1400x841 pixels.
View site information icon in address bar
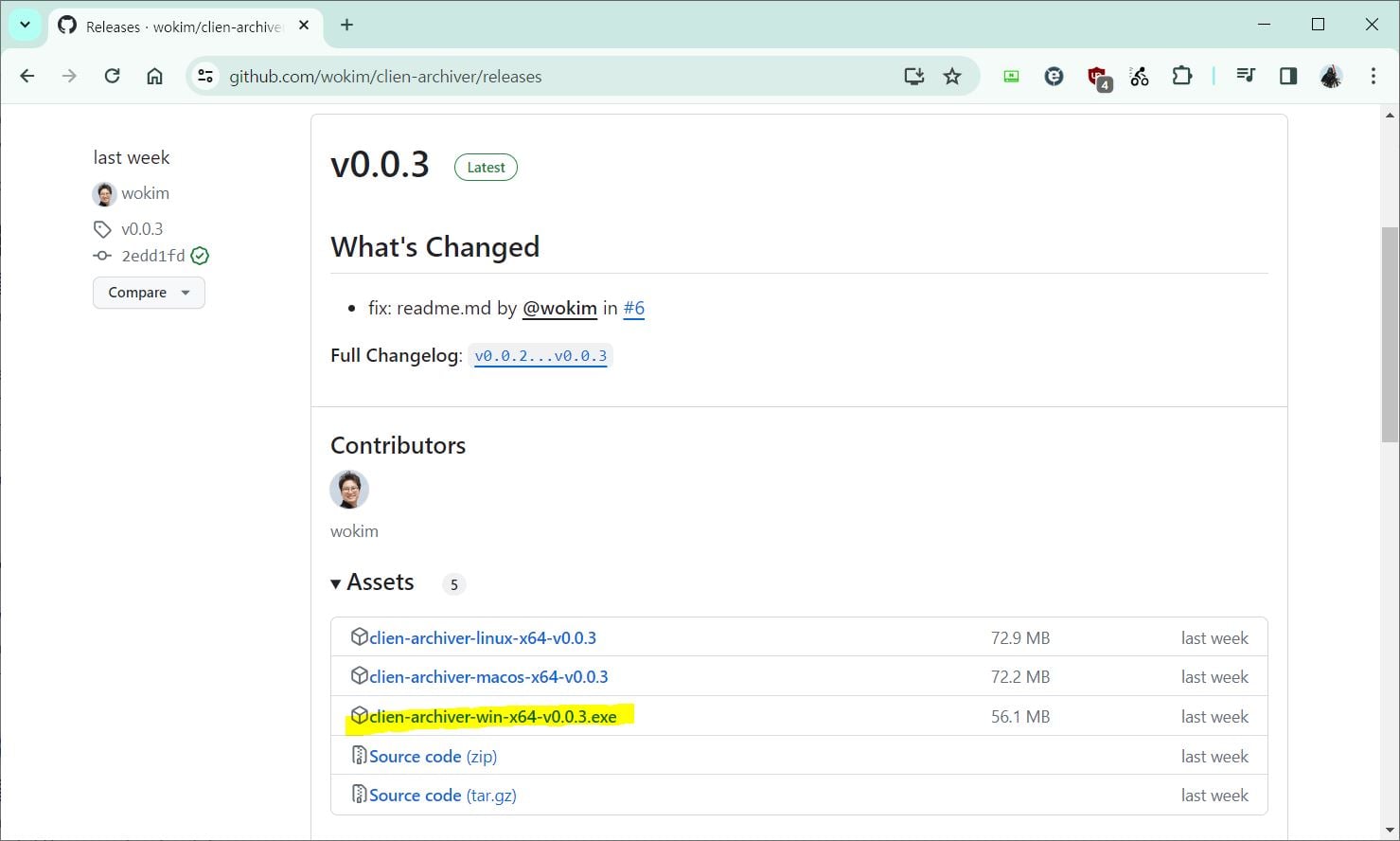pos(205,77)
